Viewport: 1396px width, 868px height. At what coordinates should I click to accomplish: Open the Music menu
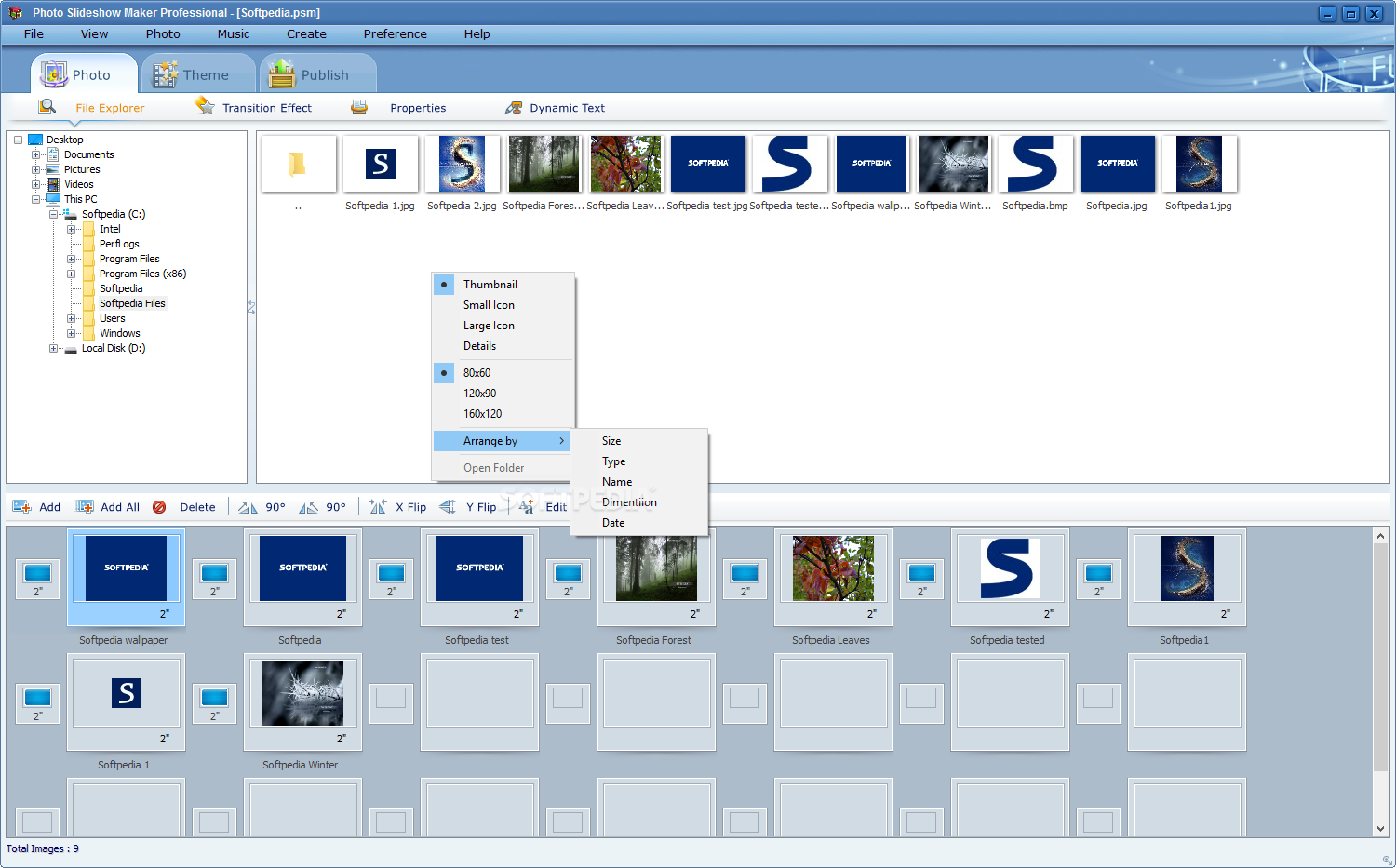[x=234, y=33]
